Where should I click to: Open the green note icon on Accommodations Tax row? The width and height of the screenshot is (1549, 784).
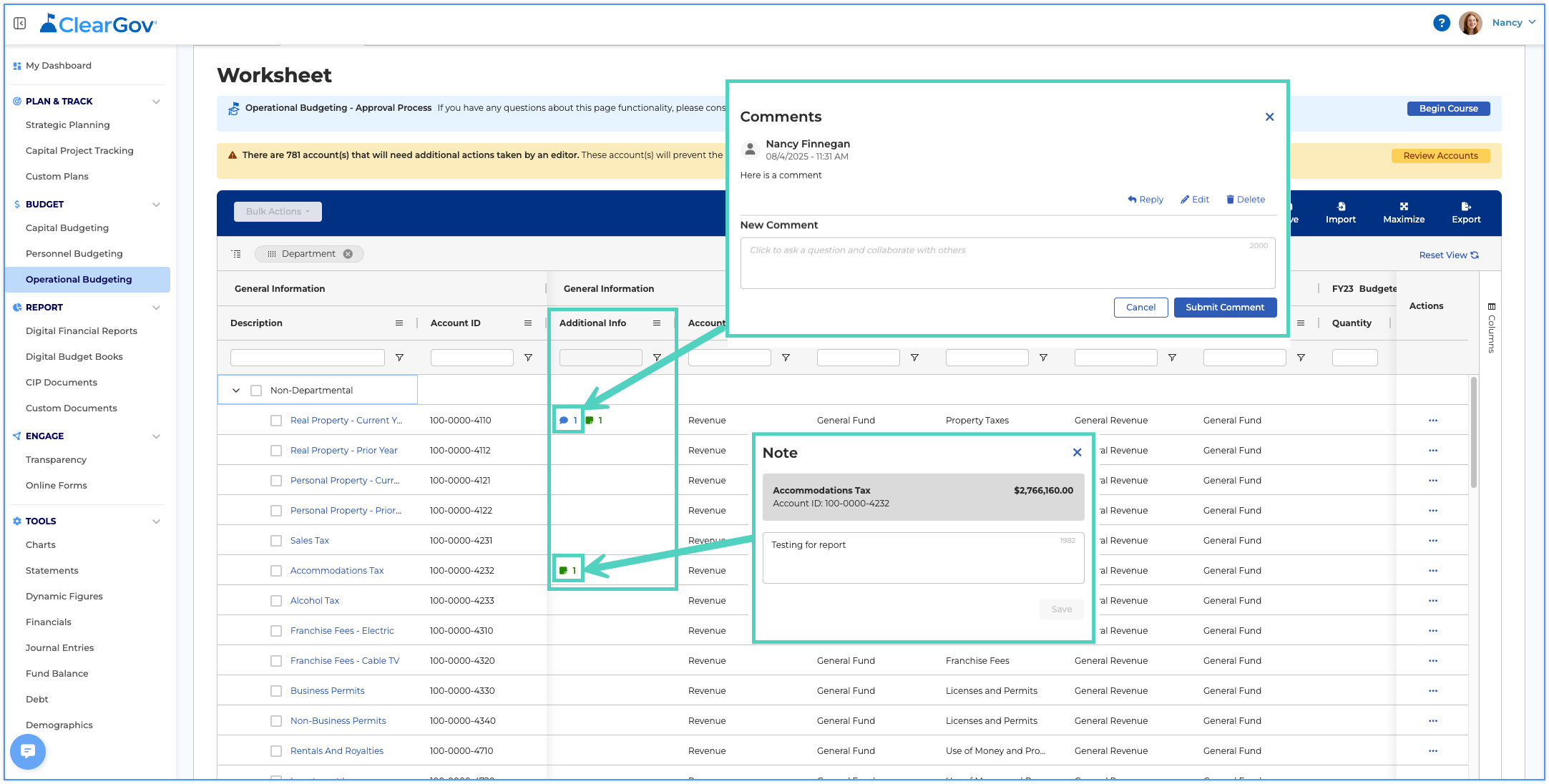(x=563, y=571)
